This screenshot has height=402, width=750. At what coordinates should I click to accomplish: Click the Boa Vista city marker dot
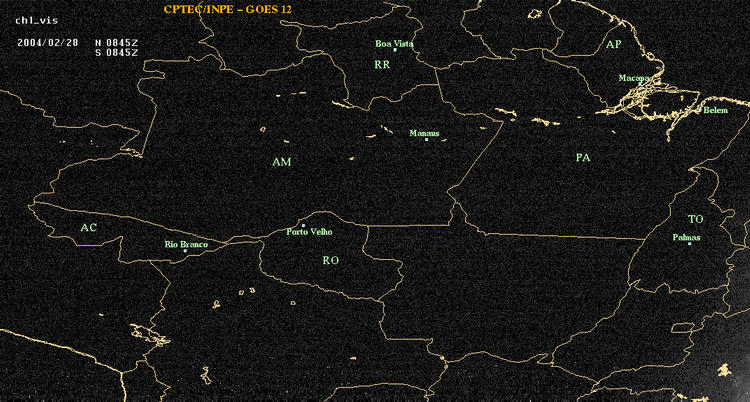pyautogui.click(x=395, y=50)
